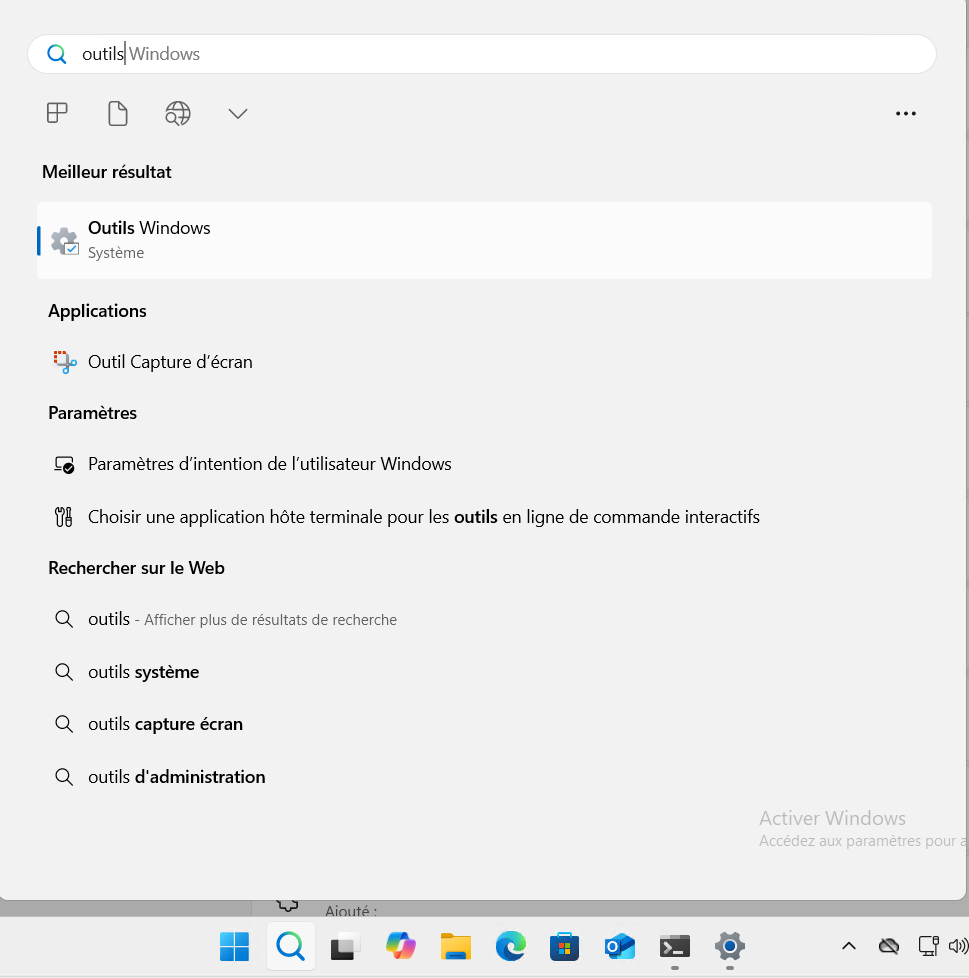Select web suggestion outils capture écran
The width and height of the screenshot is (969, 978).
pos(484,724)
